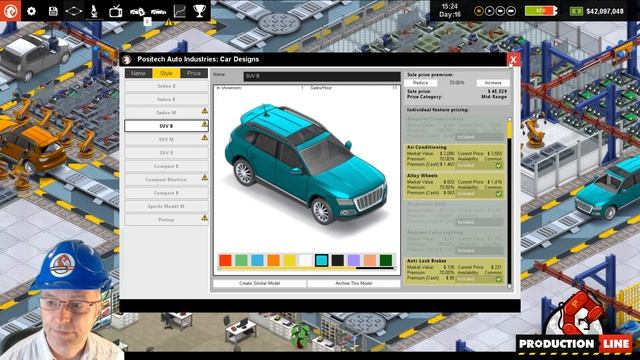
Task: Click the dialog title bar logo icon
Action: 127,60
